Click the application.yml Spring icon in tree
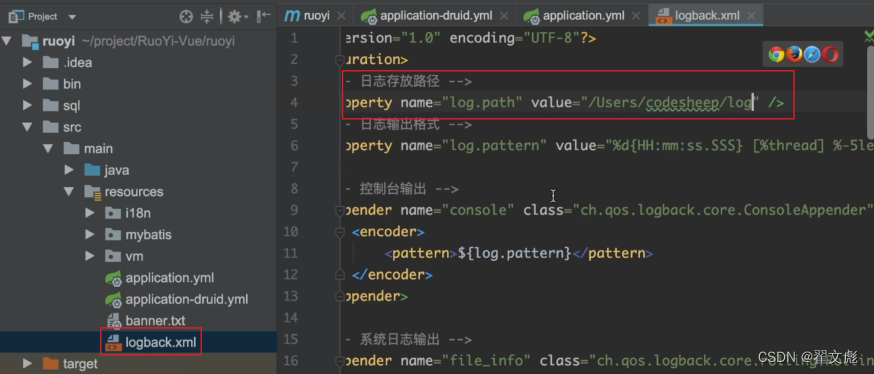 (x=114, y=278)
